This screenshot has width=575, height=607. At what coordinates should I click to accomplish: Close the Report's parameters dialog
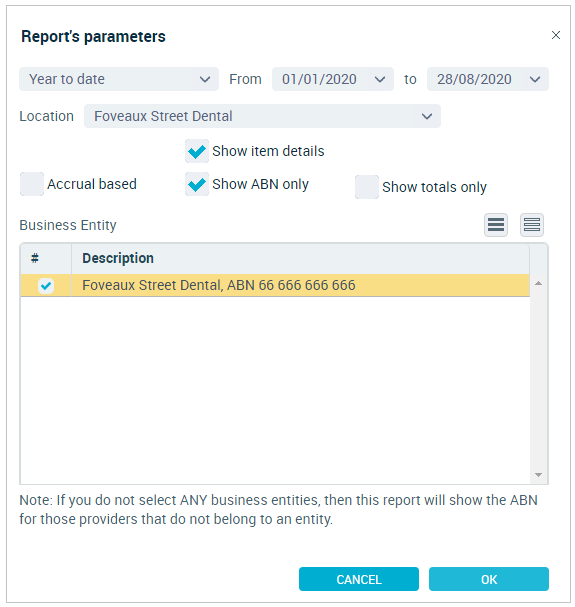(556, 35)
